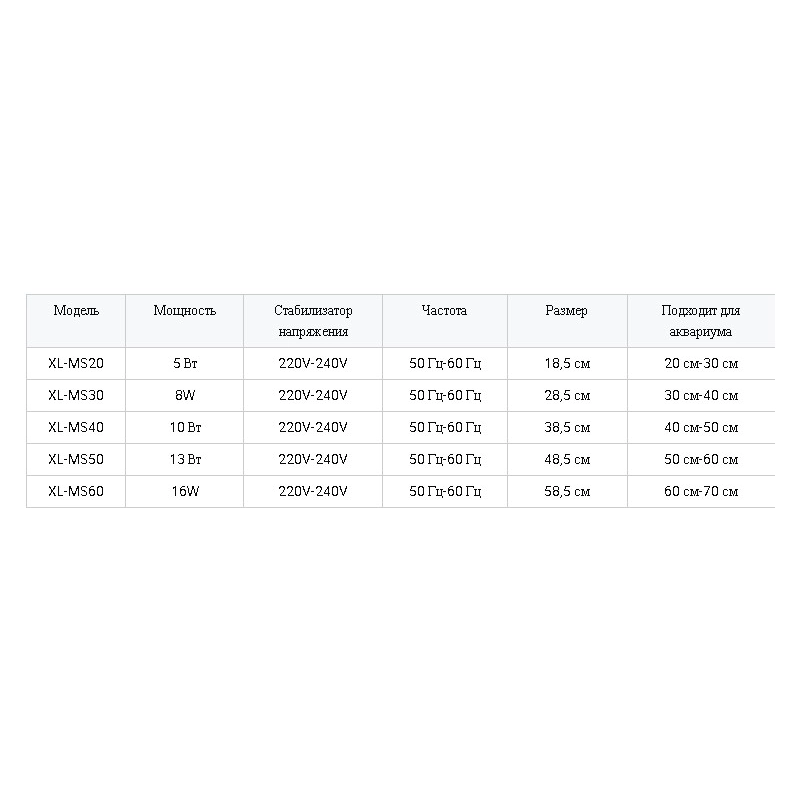The height and width of the screenshot is (800, 800).
Task: Click the XL-MS50 model cell
Action: (76, 459)
